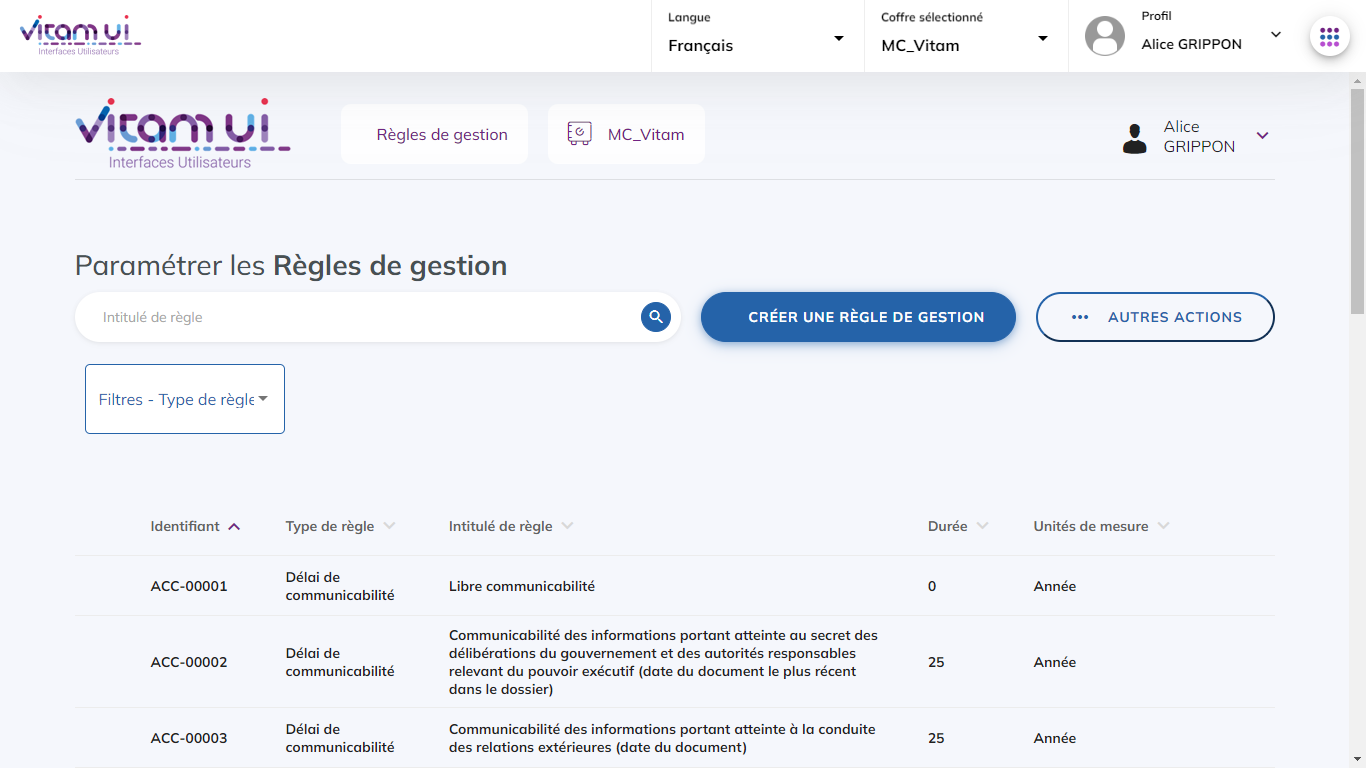Click the grey profile avatar icon
The width and height of the screenshot is (1366, 768).
[1104, 37]
